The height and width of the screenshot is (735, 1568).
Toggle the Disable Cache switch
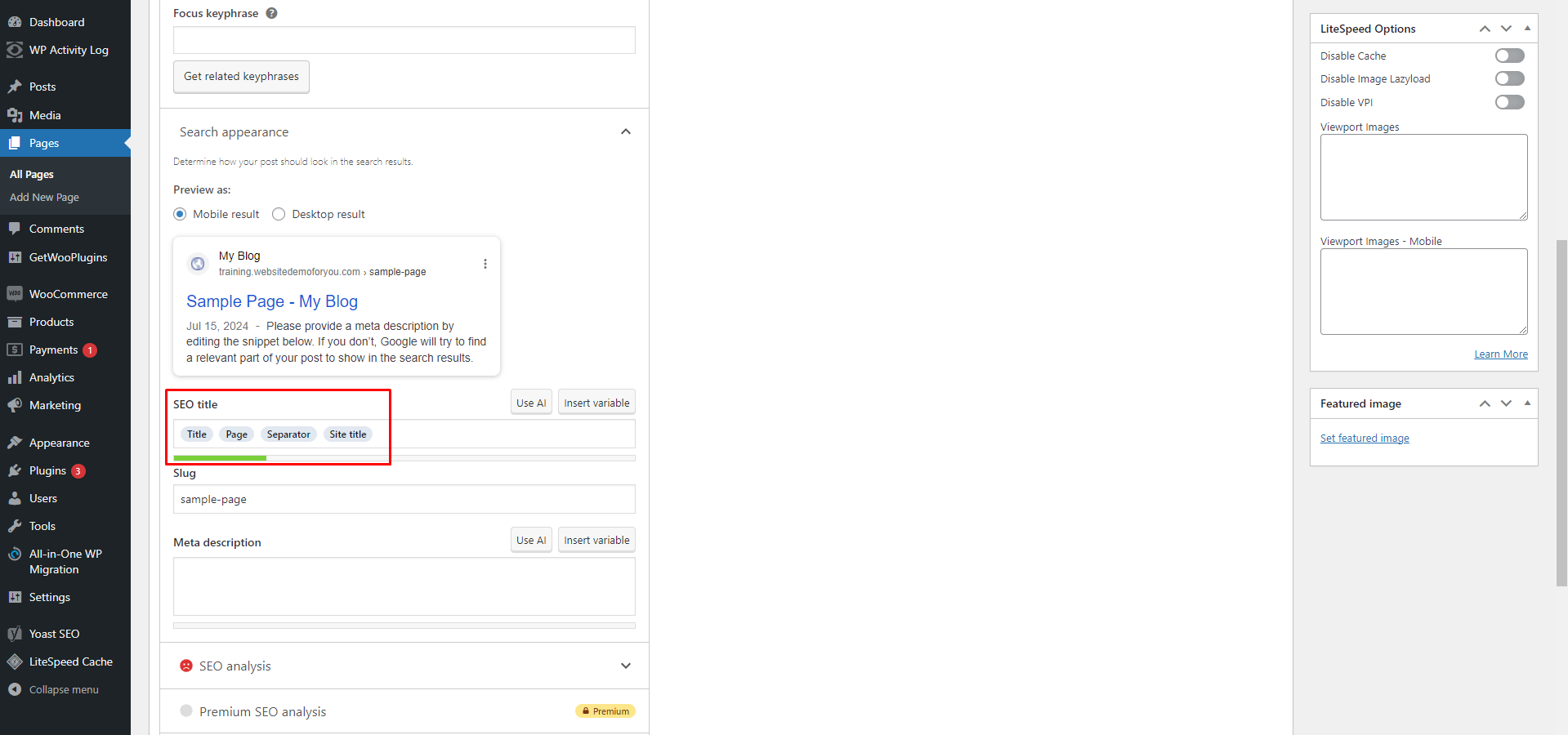pyautogui.click(x=1509, y=56)
